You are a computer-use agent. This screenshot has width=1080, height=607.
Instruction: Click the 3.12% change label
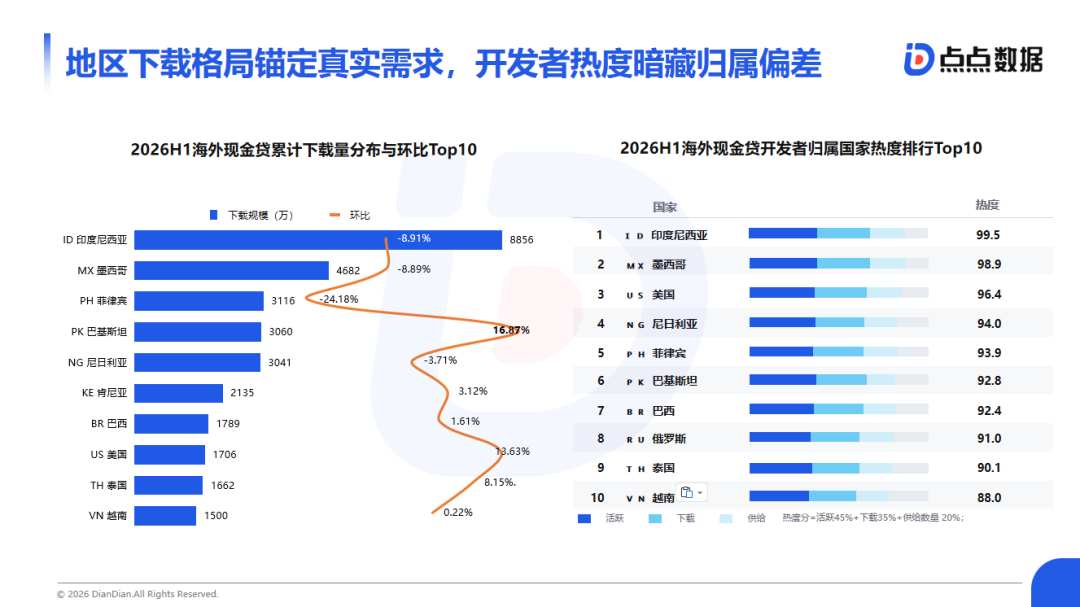click(x=473, y=391)
